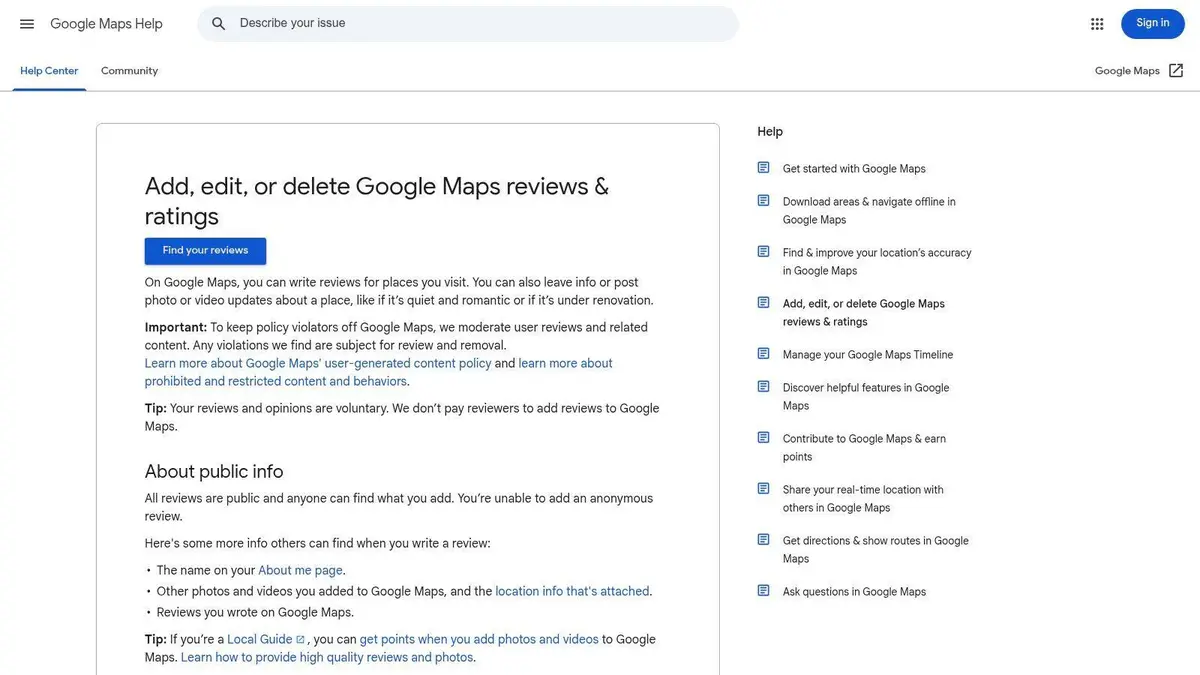Click the article title Add, edit, or delete
This screenshot has height=675, width=1200.
(377, 201)
